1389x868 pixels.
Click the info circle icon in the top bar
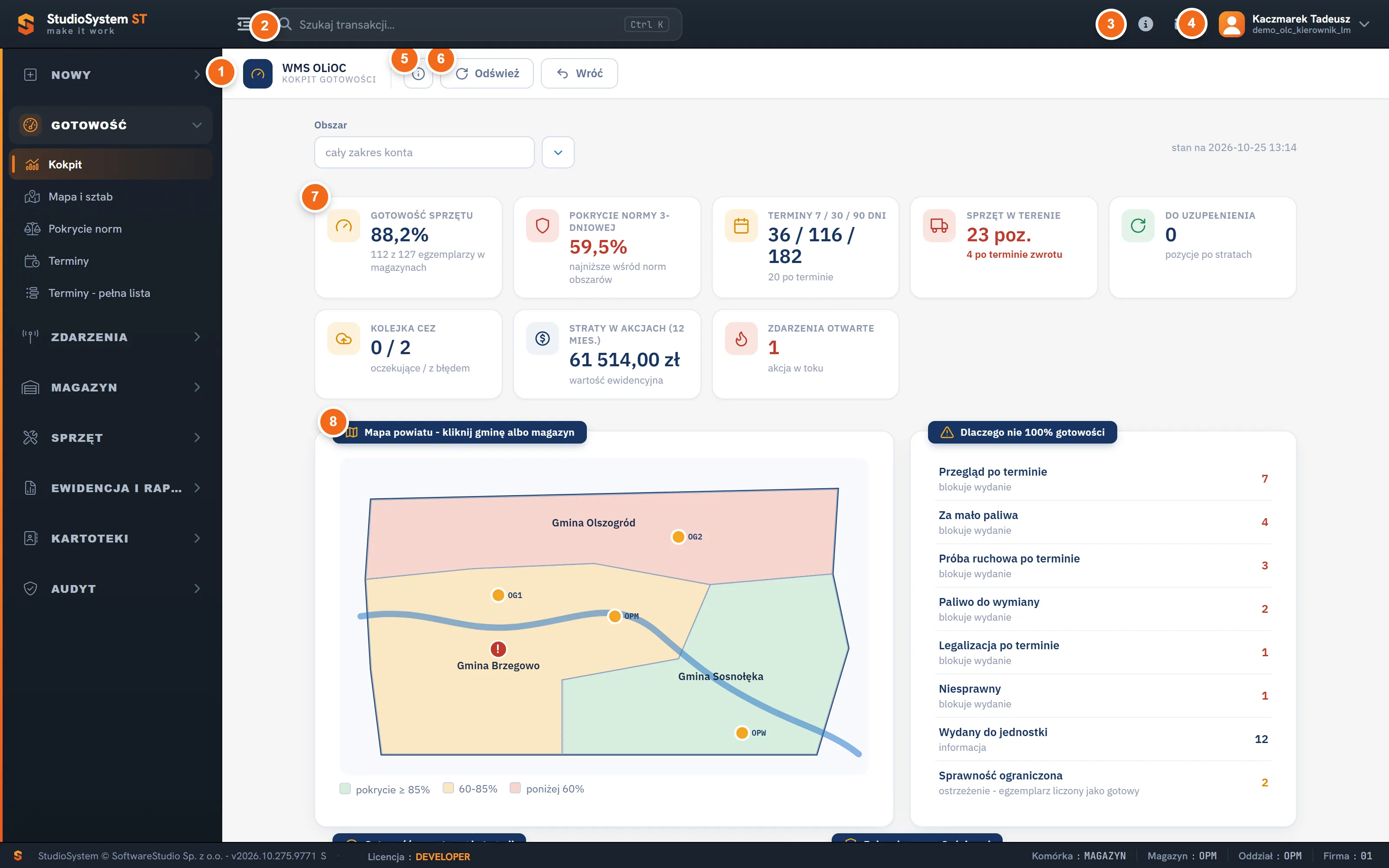(1145, 24)
